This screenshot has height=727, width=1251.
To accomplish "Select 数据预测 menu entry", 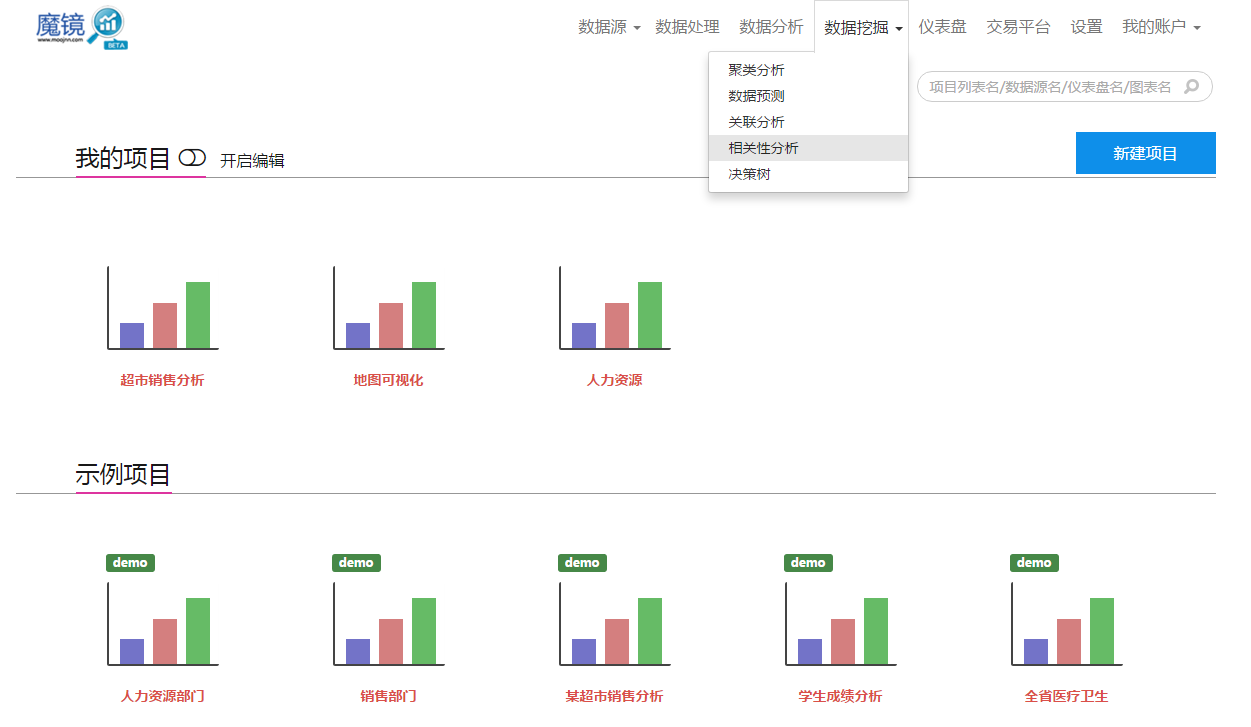I will pyautogui.click(x=755, y=95).
